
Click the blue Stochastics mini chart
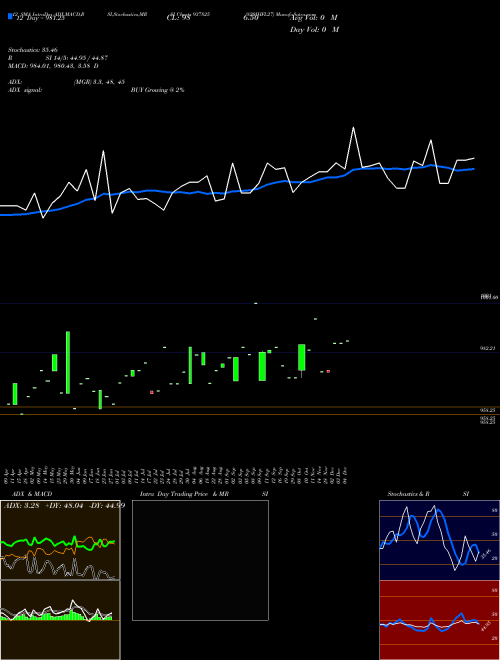coord(439,540)
